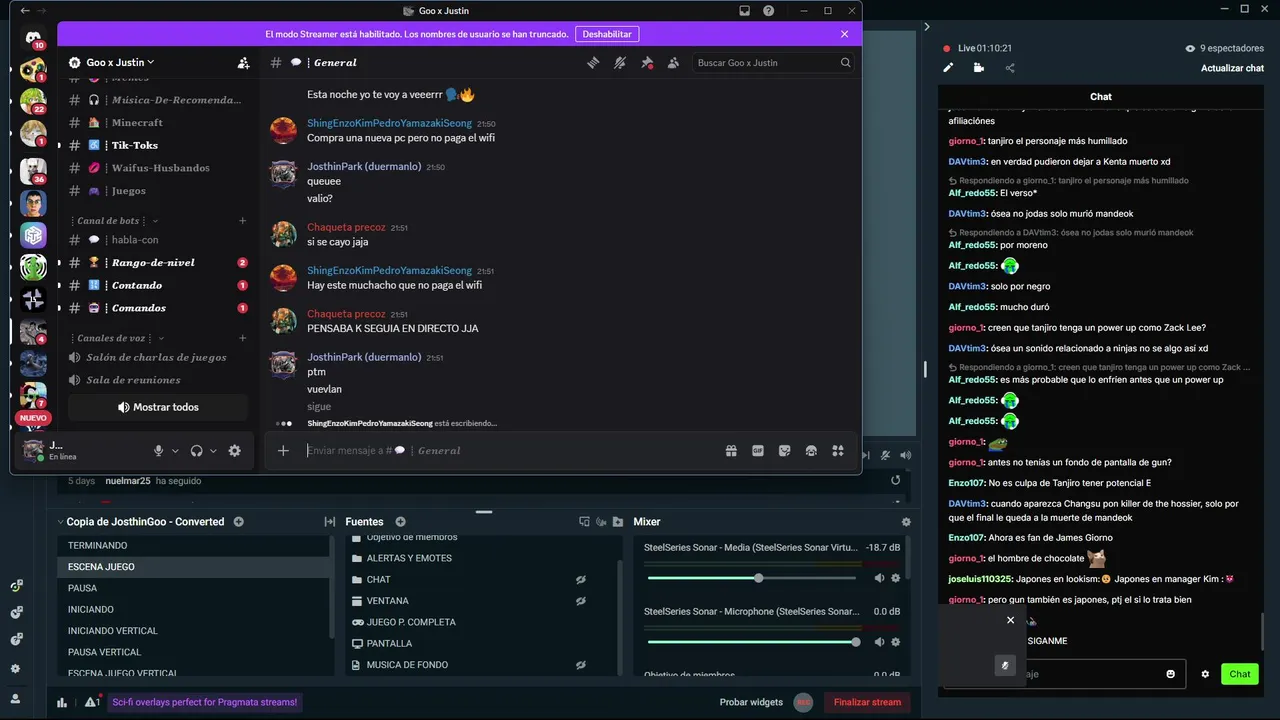Open scene collection dropdown Copia de JosthinGoo

139,522
